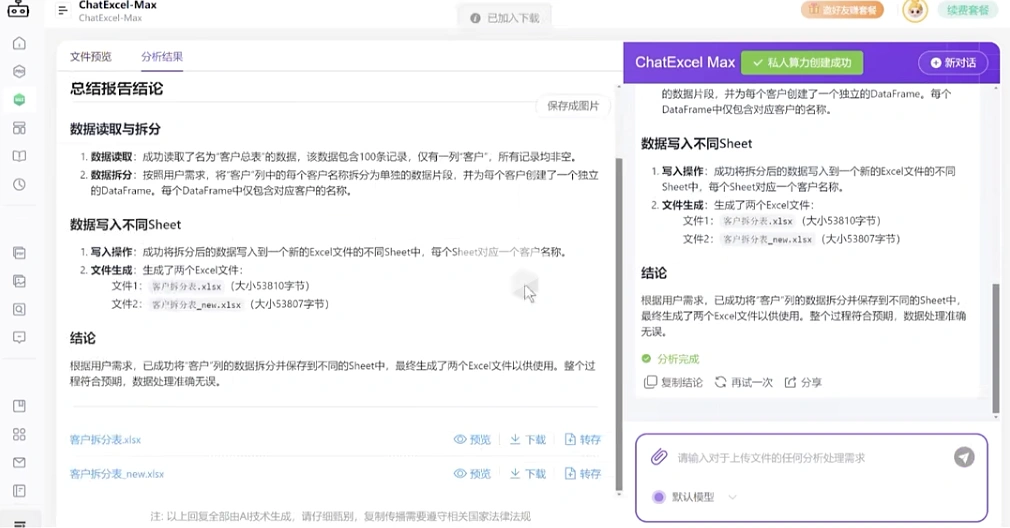Click the 私人算力创建成功 badge

(801, 62)
